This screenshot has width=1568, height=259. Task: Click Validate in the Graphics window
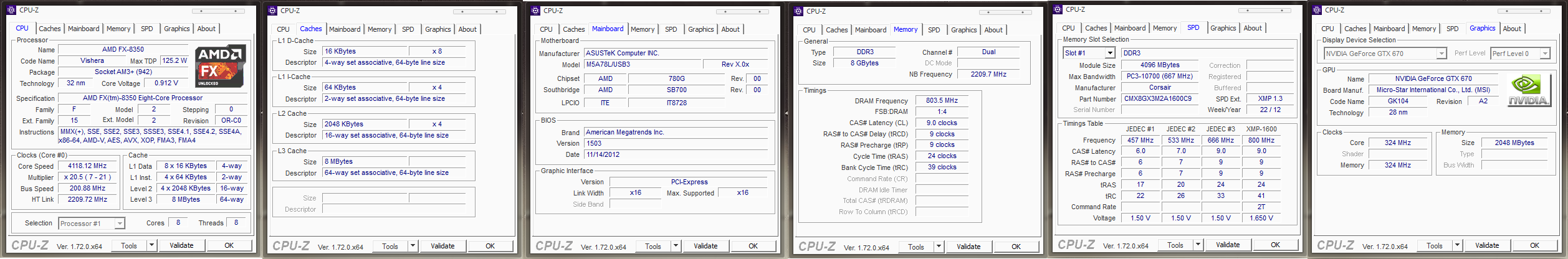tap(1487, 245)
